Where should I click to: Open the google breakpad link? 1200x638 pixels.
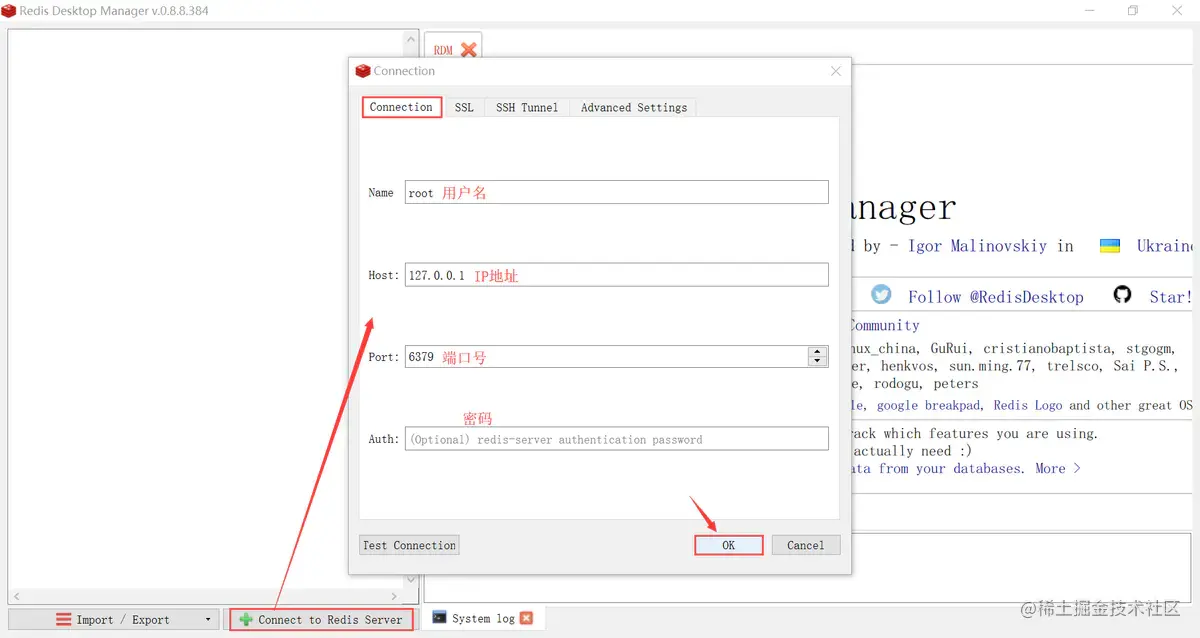pyautogui.click(x=930, y=405)
